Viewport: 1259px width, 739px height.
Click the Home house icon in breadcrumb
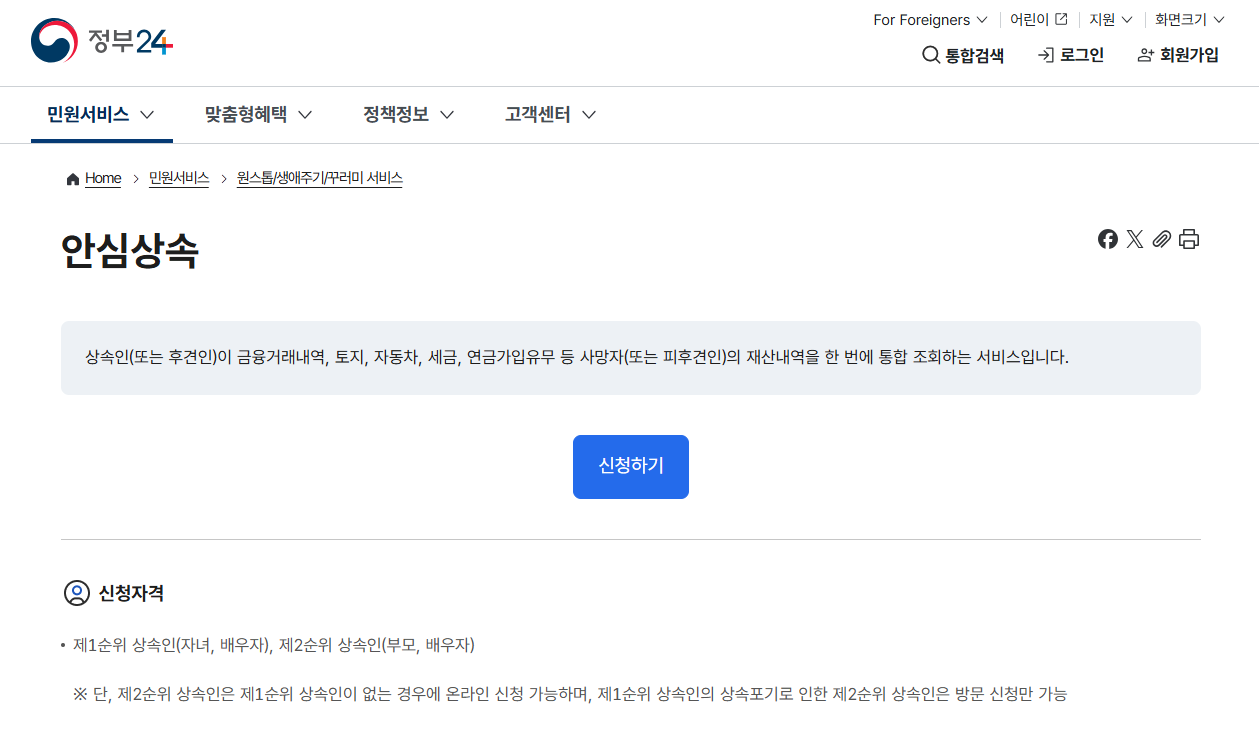(72, 179)
